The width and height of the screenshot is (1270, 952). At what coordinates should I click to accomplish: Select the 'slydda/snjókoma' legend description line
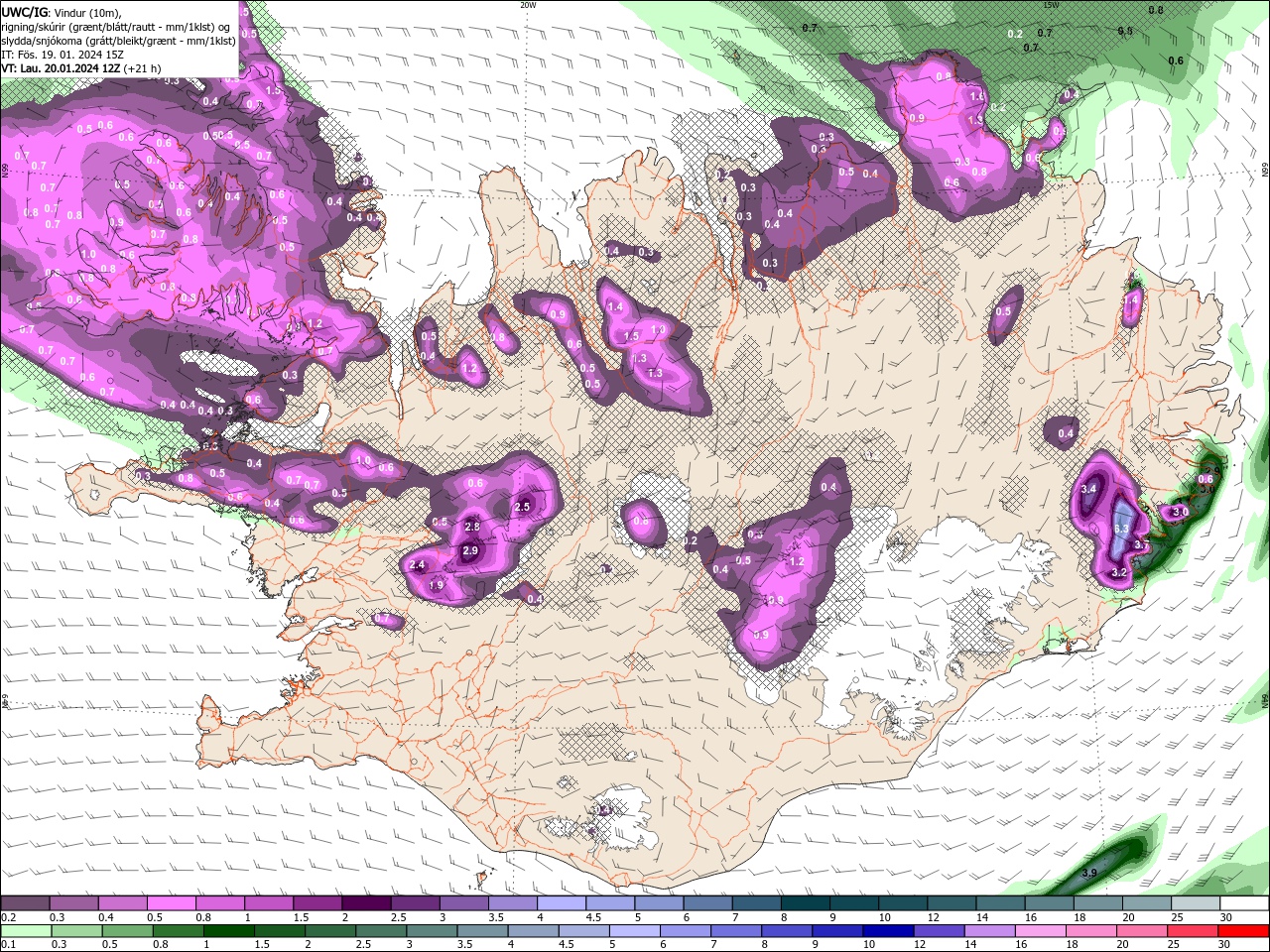[x=118, y=41]
